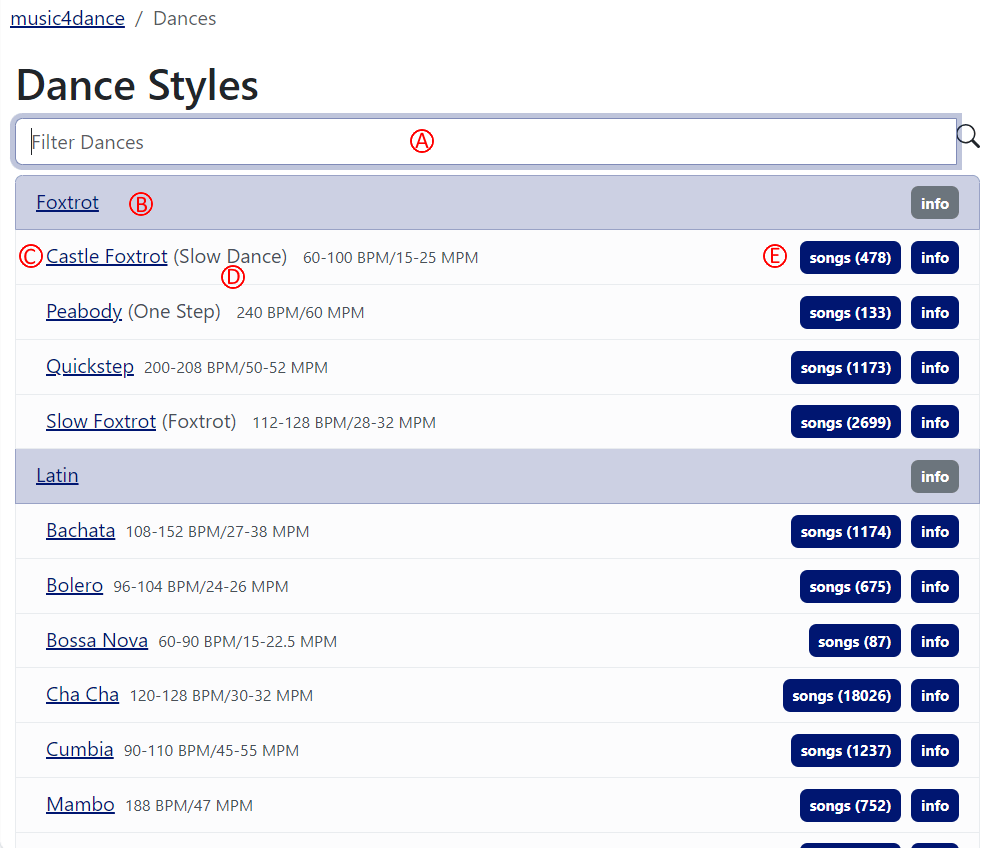Open the Latin category link
This screenshot has height=848, width=986.
(56, 475)
